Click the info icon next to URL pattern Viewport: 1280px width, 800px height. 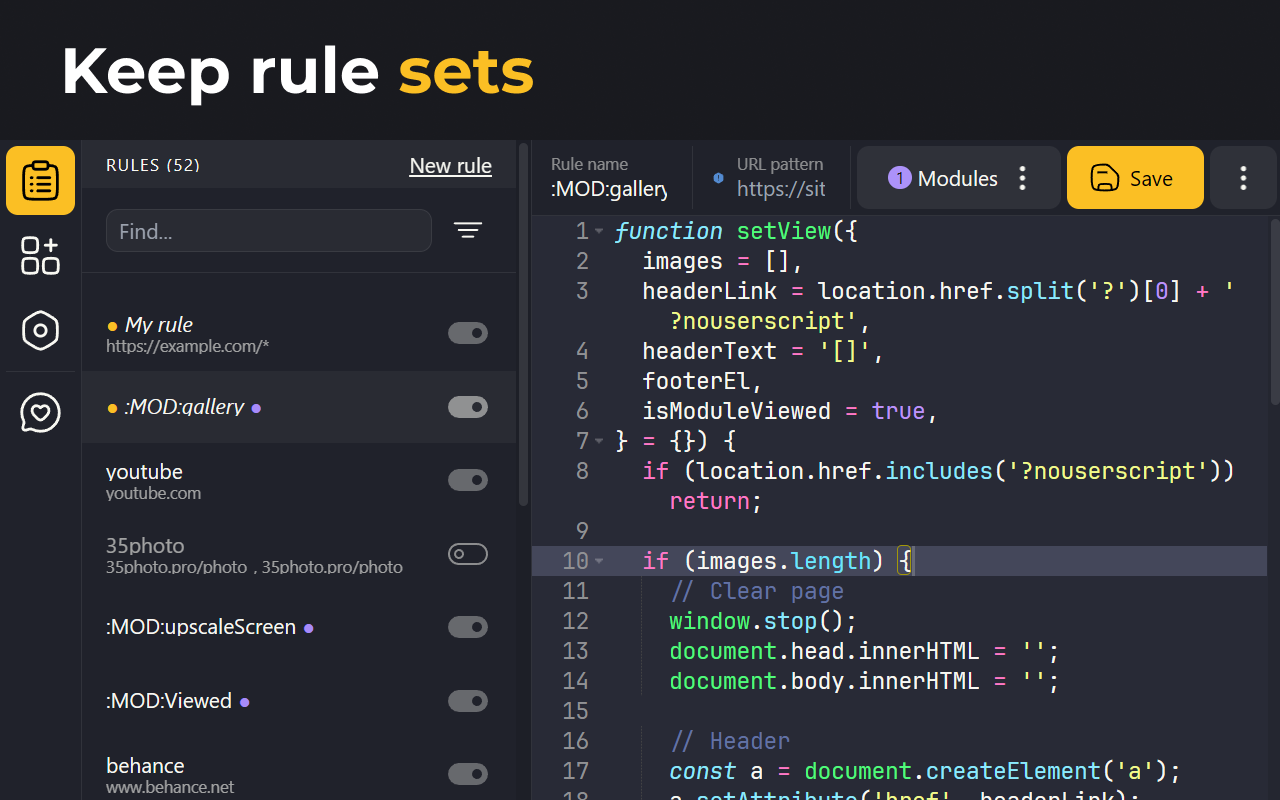coord(718,177)
